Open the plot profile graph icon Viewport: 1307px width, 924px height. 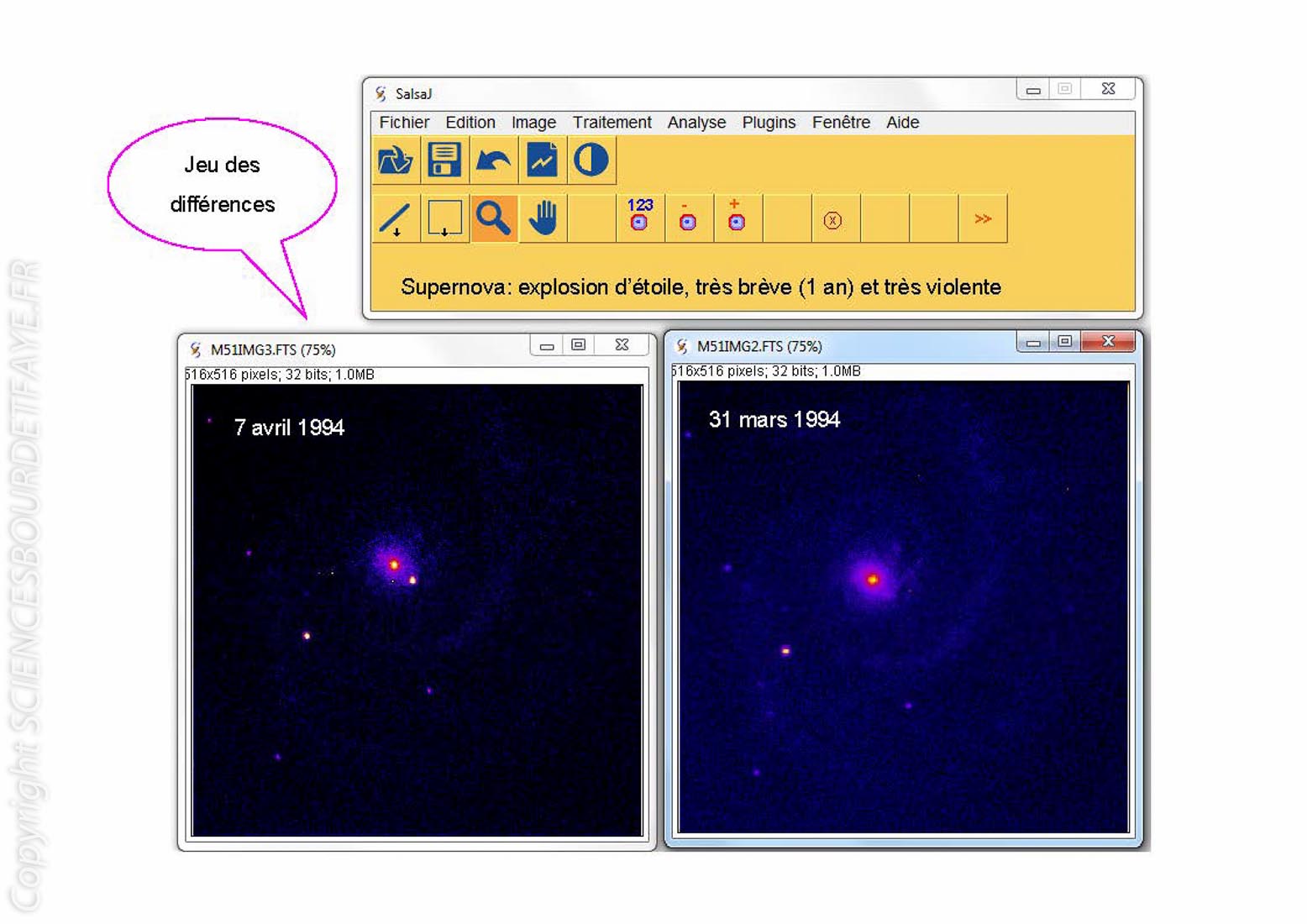click(x=542, y=160)
